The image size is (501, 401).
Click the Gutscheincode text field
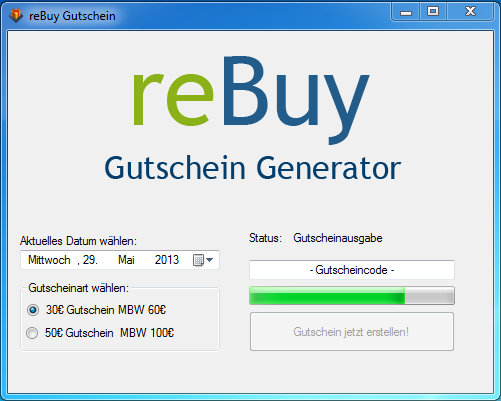(x=352, y=270)
